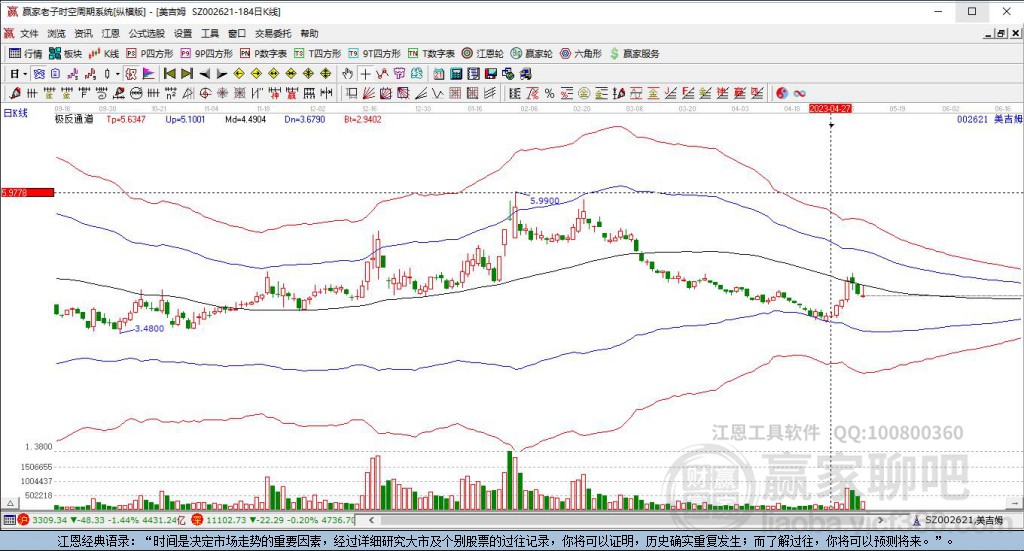Click the 沪 Shanghai index badge

tap(24, 520)
